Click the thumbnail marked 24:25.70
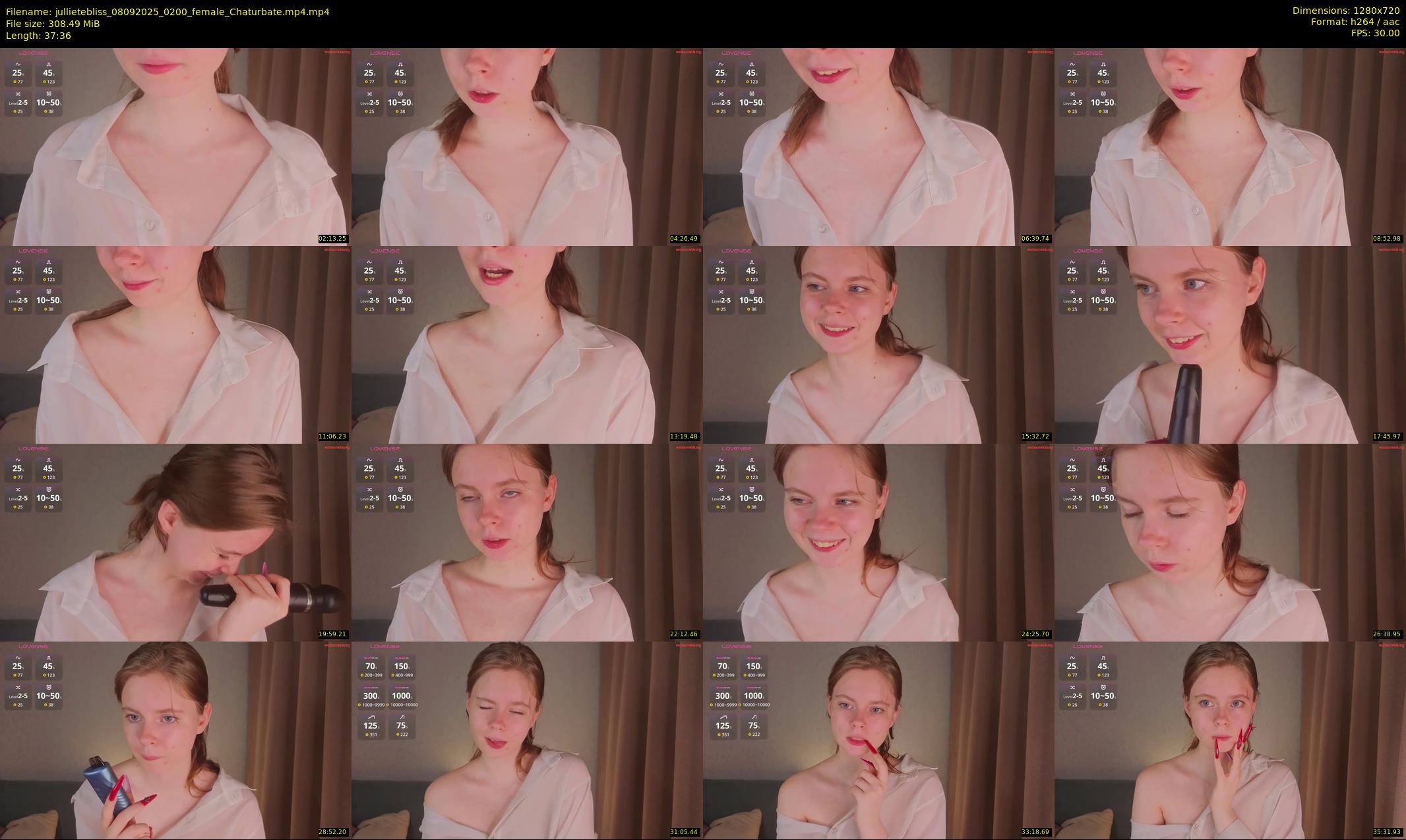 tap(878, 542)
